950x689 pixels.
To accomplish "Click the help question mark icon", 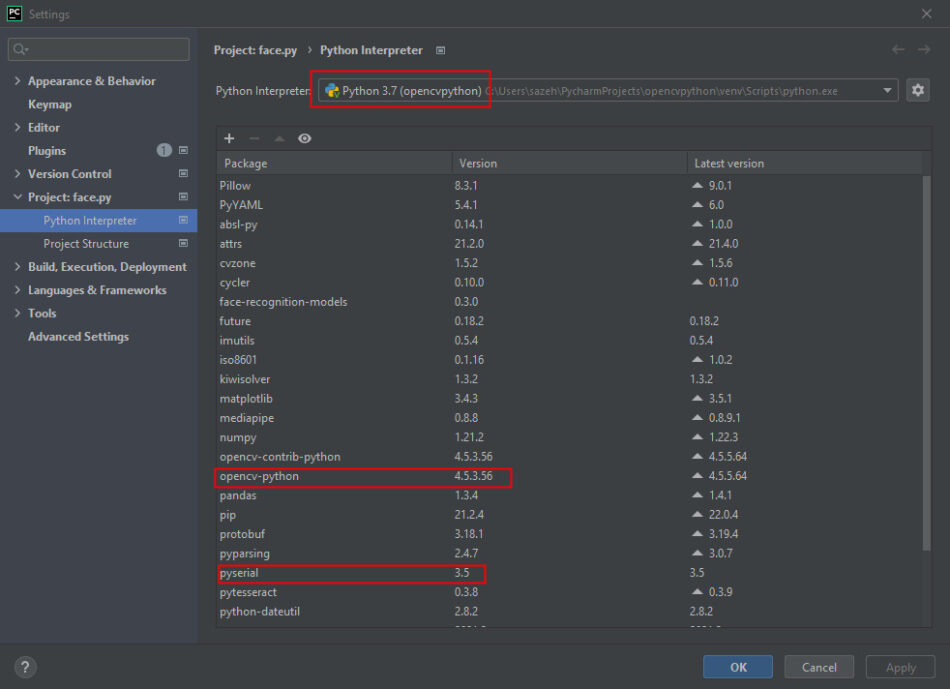I will coord(26,667).
